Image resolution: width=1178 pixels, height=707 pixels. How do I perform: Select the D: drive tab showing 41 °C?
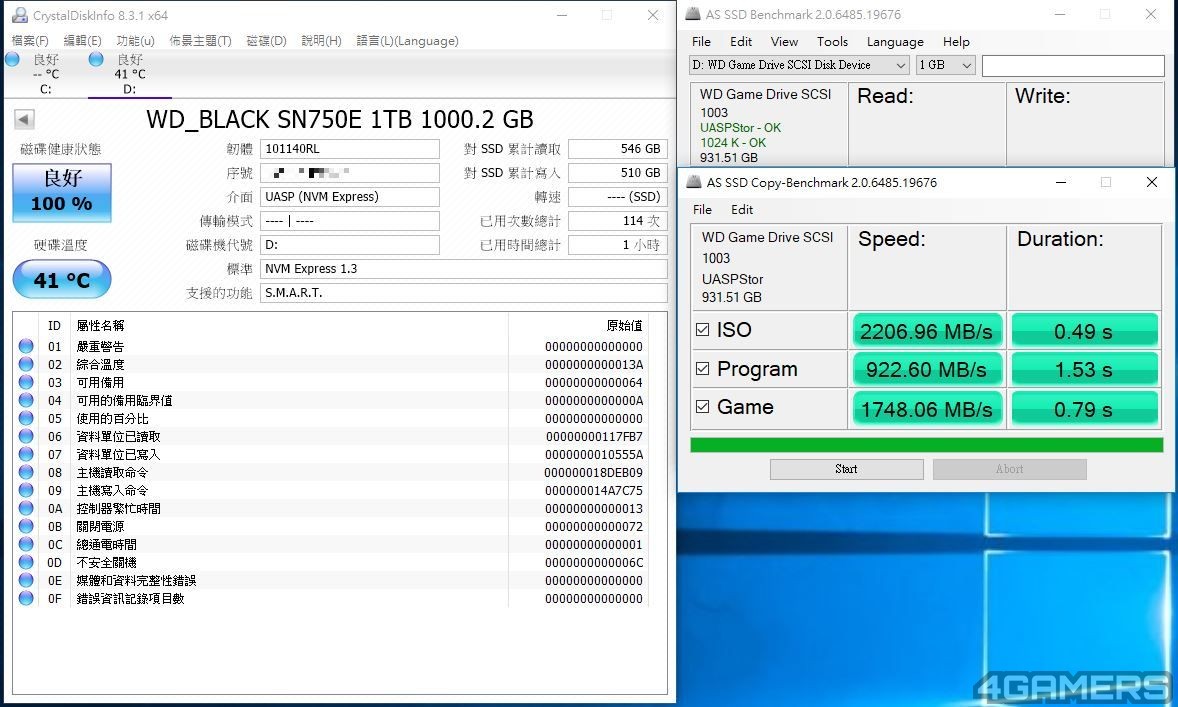click(x=130, y=74)
